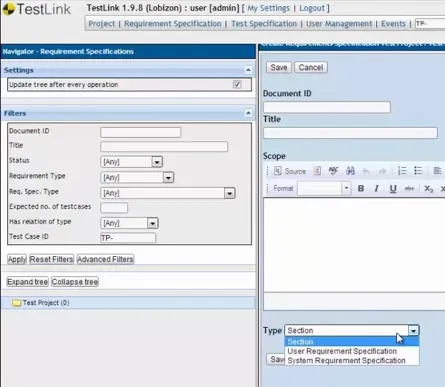This screenshot has width=445, height=387.
Task: Focus the filter Document ID field
Action: 141,132
